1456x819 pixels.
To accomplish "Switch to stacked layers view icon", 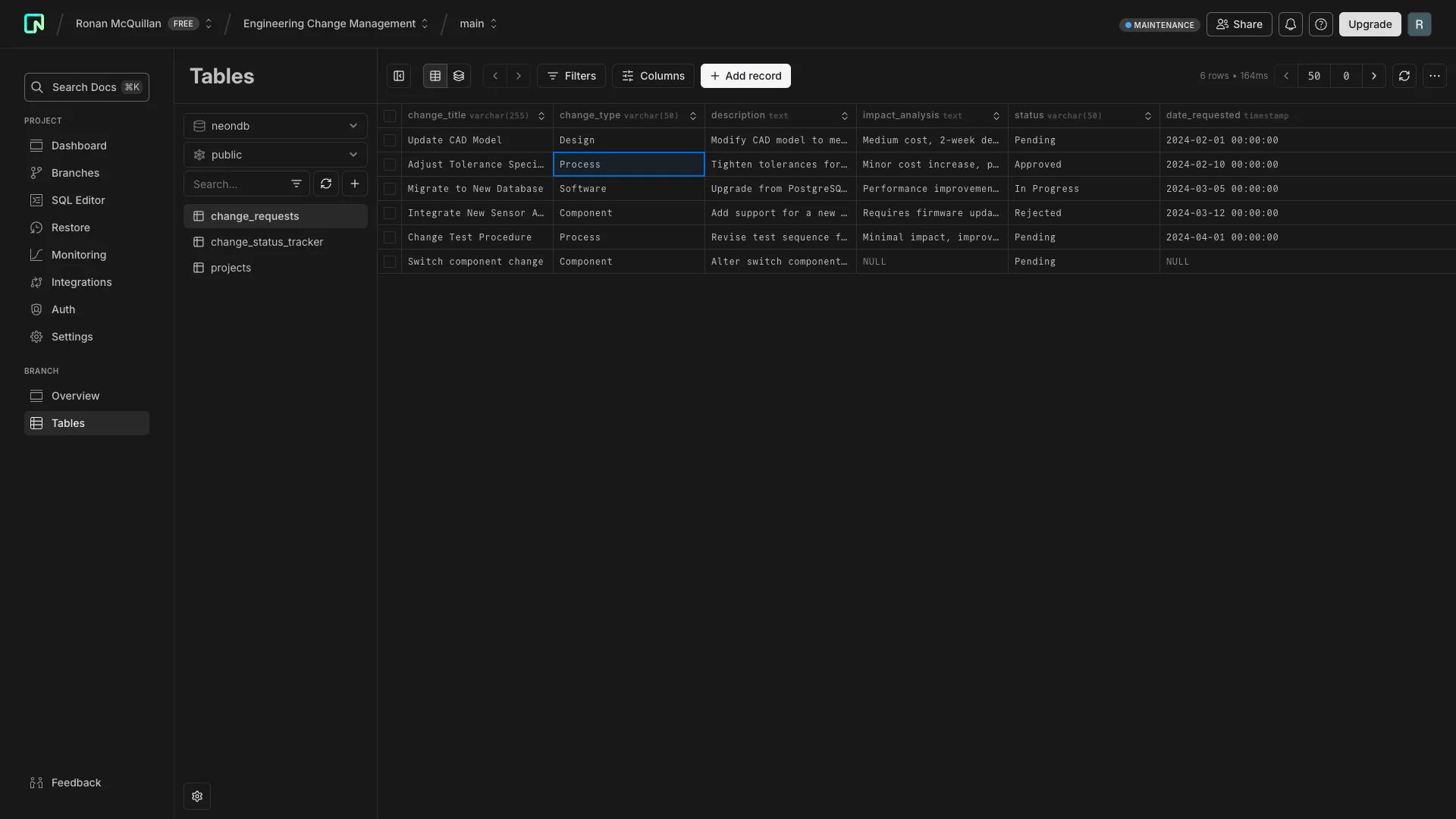I will 459,76.
